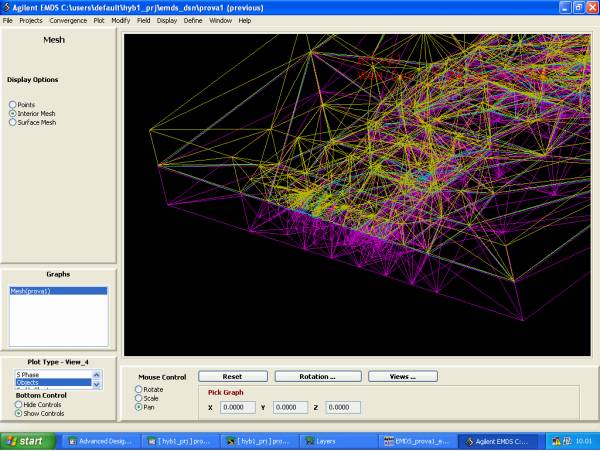Click the taskbar clock showing 10.01
Screen dimensions: 600x451
click(584, 441)
